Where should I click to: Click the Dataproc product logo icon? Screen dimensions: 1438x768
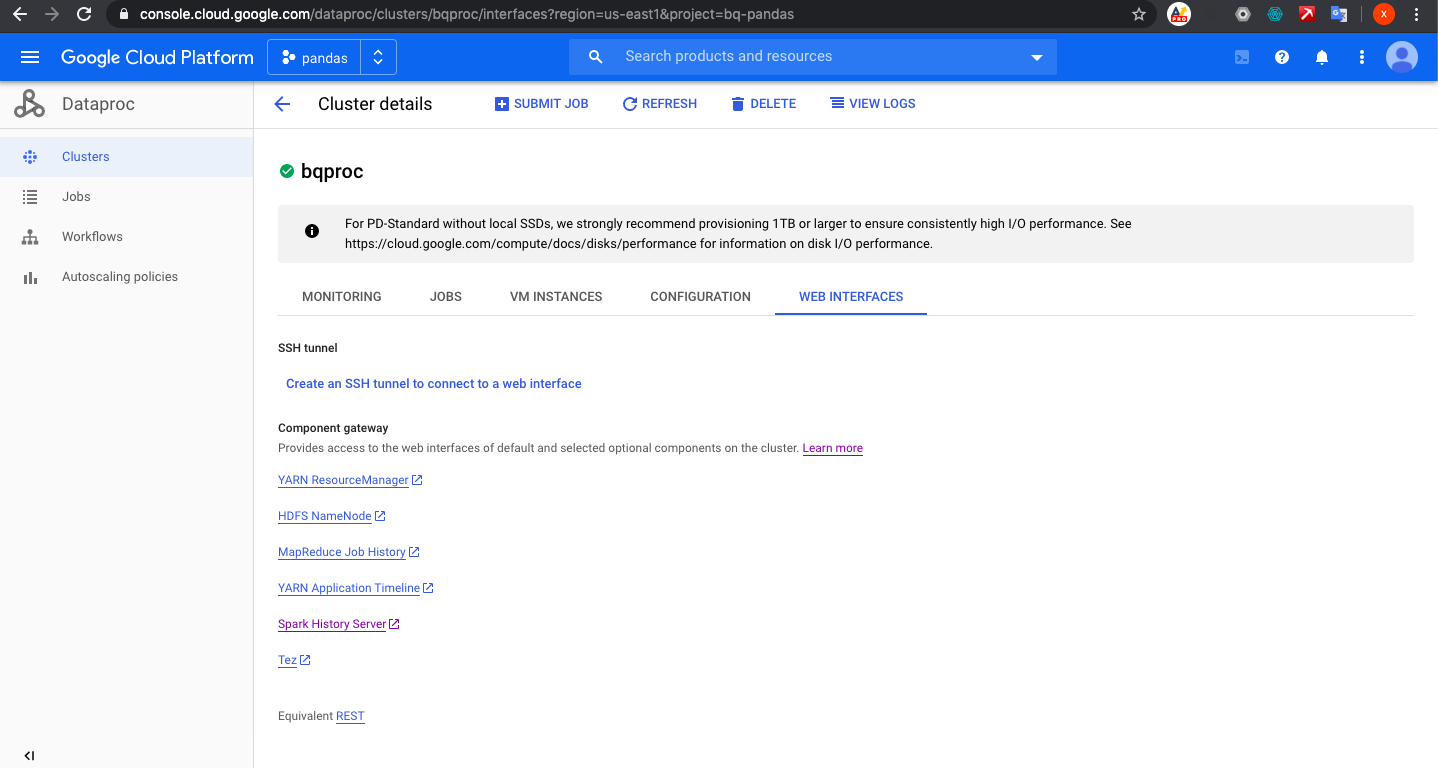29,104
